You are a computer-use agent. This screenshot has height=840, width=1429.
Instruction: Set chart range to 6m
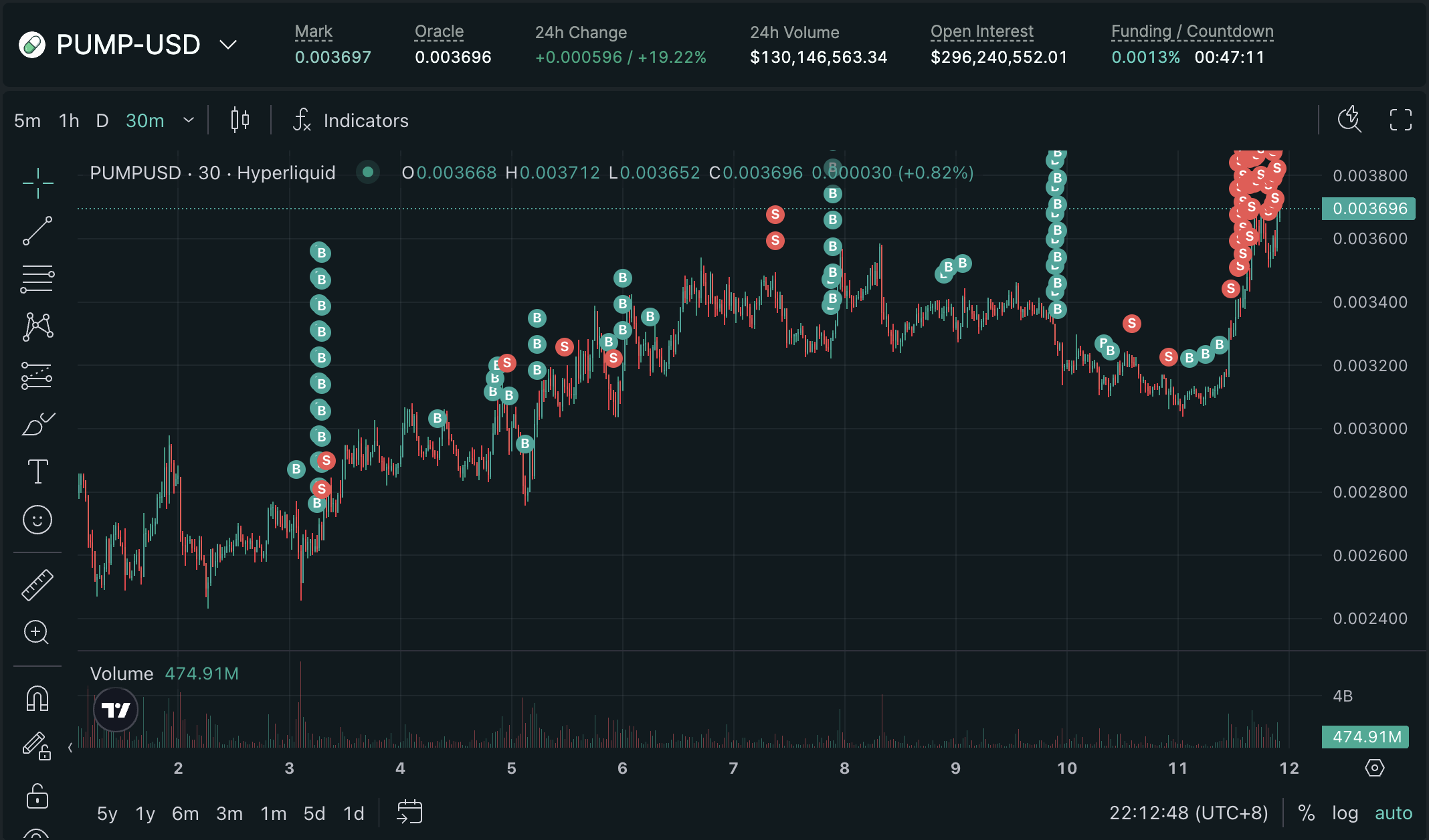tap(185, 813)
